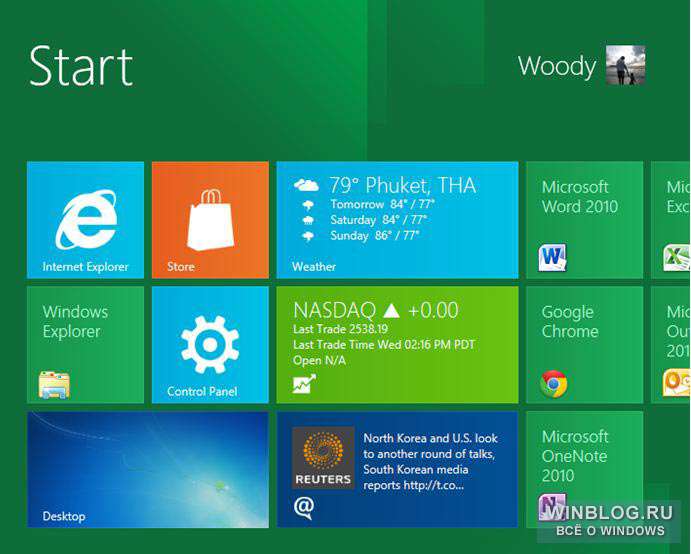Click 'Last Trade Time Wed 02:16 PM PDT'
The image size is (691, 554).
(384, 345)
